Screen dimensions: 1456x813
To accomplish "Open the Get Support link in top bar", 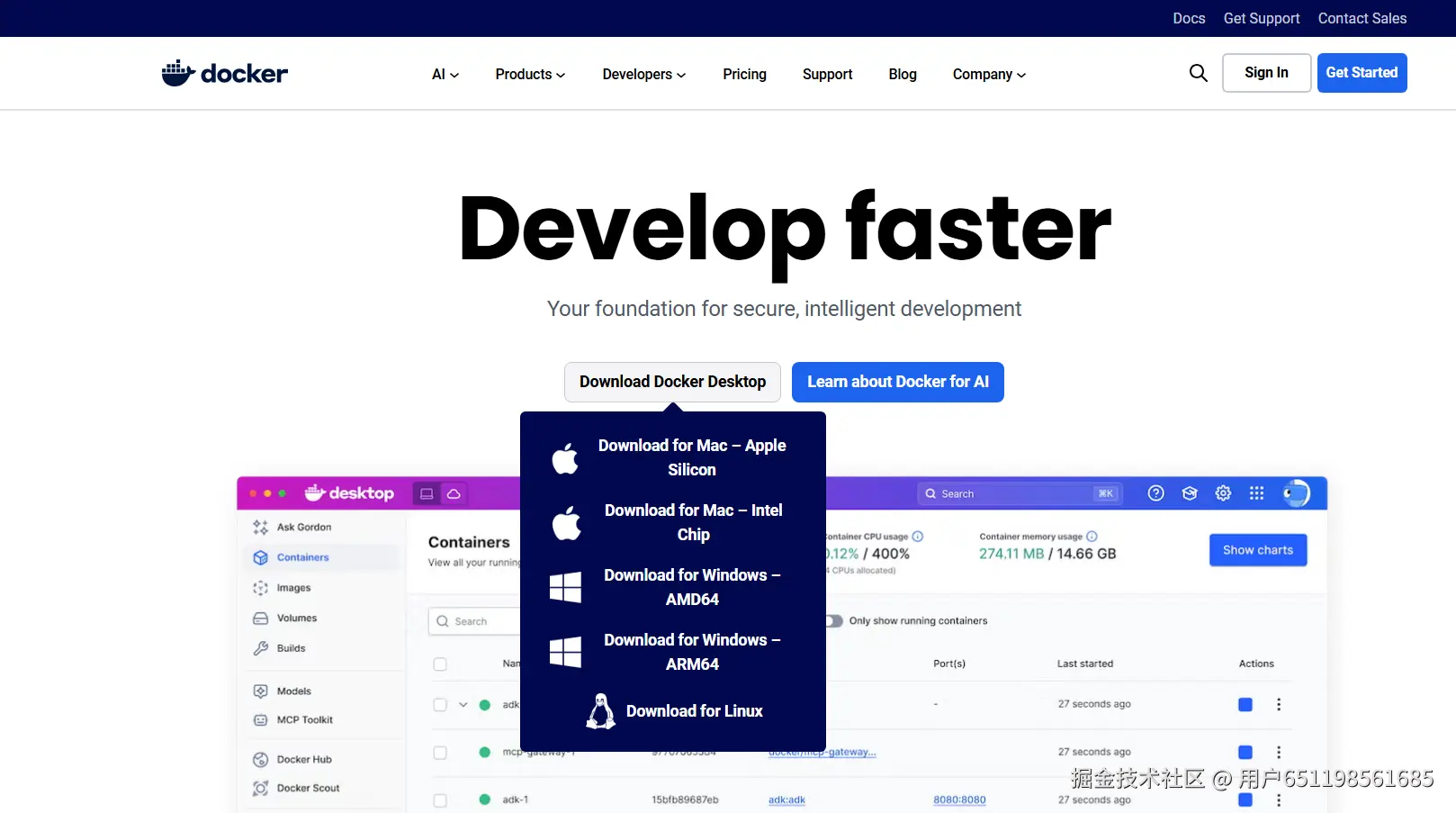I will [1262, 18].
